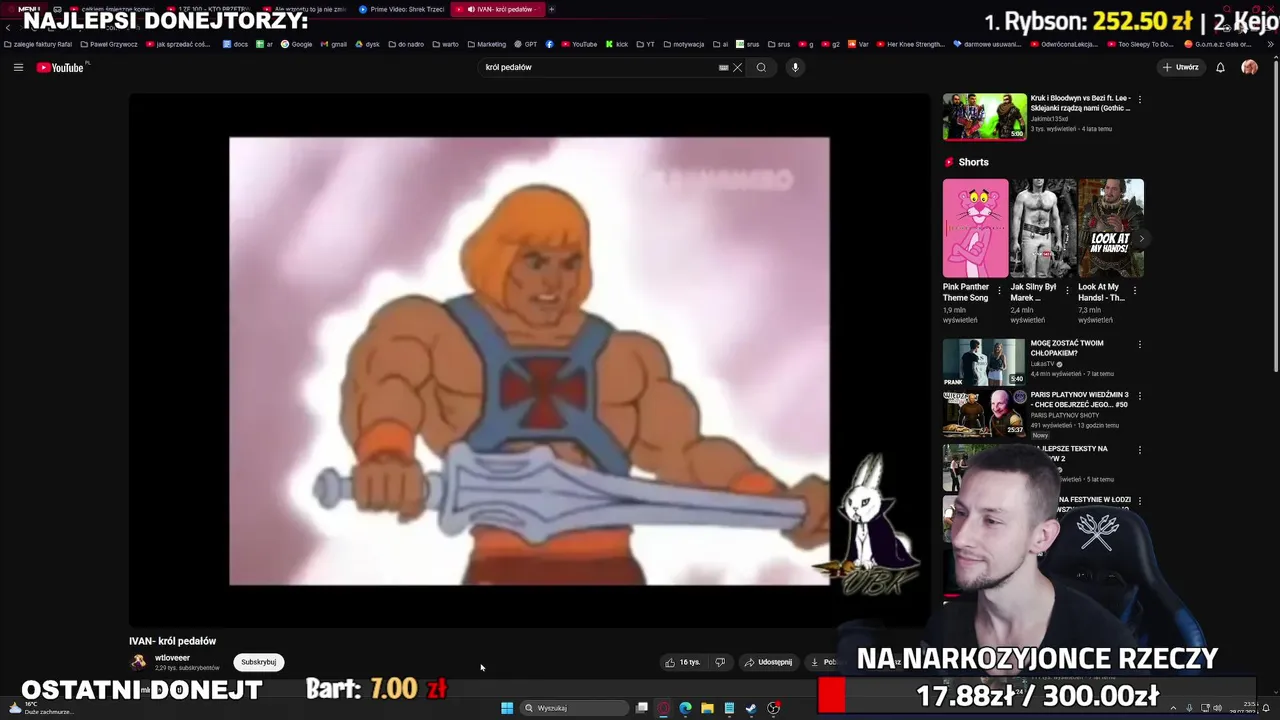The height and width of the screenshot is (720, 1280).
Task: Open Her Knee Strength bookmark
Action: (909, 44)
